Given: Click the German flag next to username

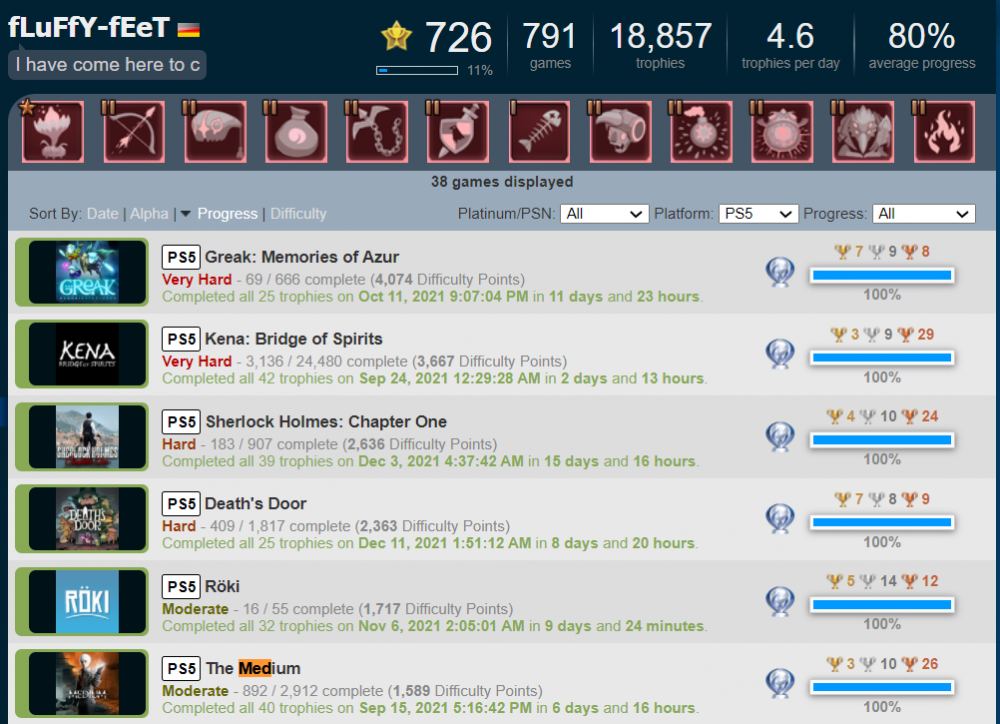Looking at the screenshot, I should 189,29.
